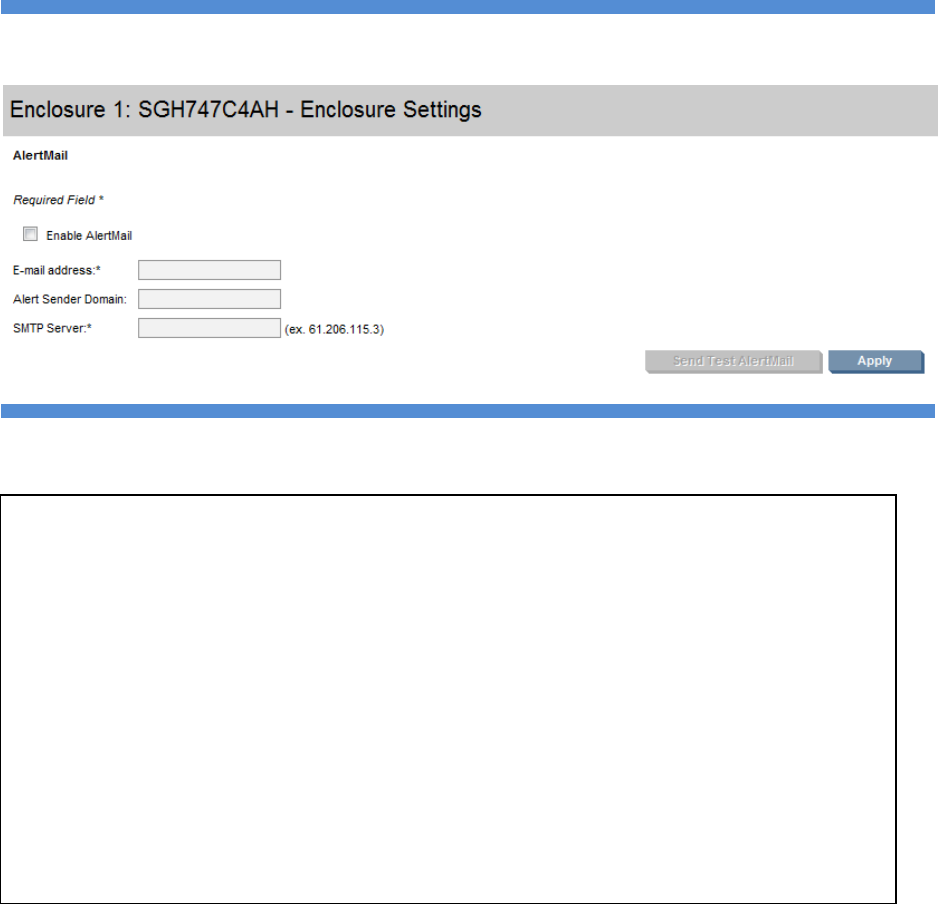Click the empty gray header area right of title
This screenshot has height=904, width=938.
[710, 109]
